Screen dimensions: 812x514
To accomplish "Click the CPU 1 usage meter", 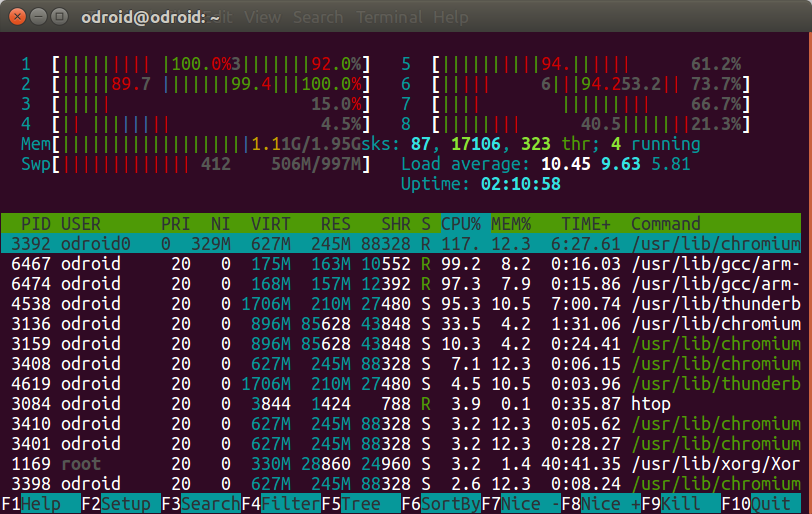I will (211, 64).
